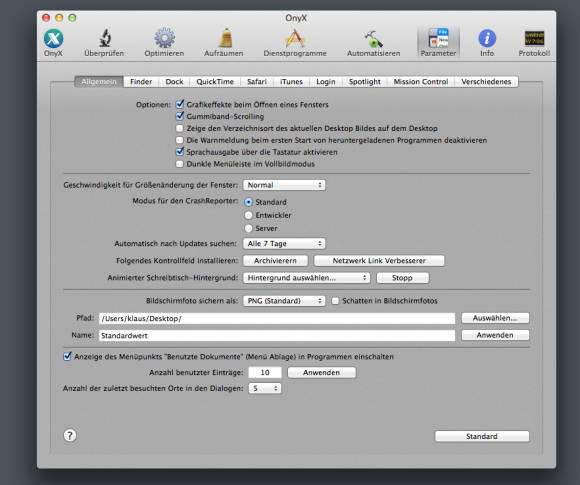Viewport: 580px width, 485px height.
Task: Click the Stopp button
Action: 402,278
